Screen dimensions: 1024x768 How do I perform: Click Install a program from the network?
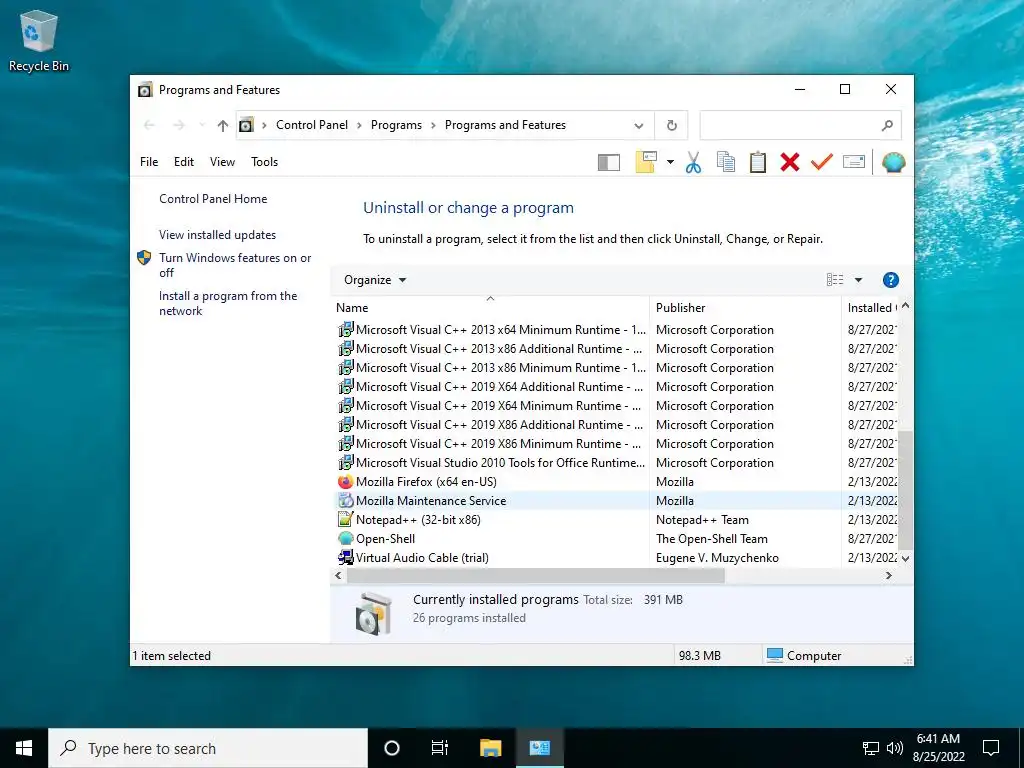228,304
